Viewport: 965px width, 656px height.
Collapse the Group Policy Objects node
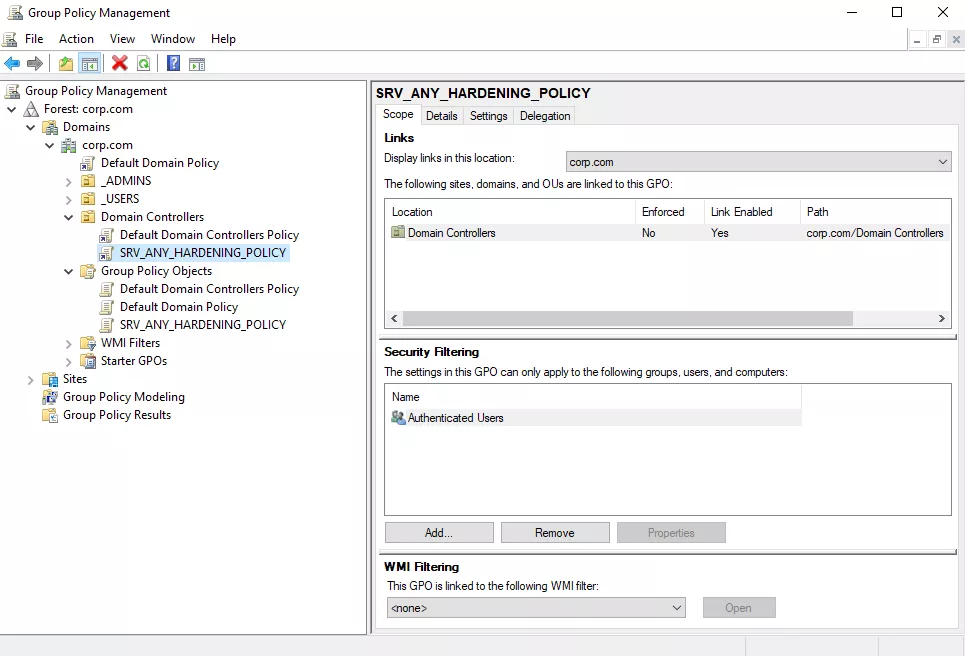(x=69, y=271)
